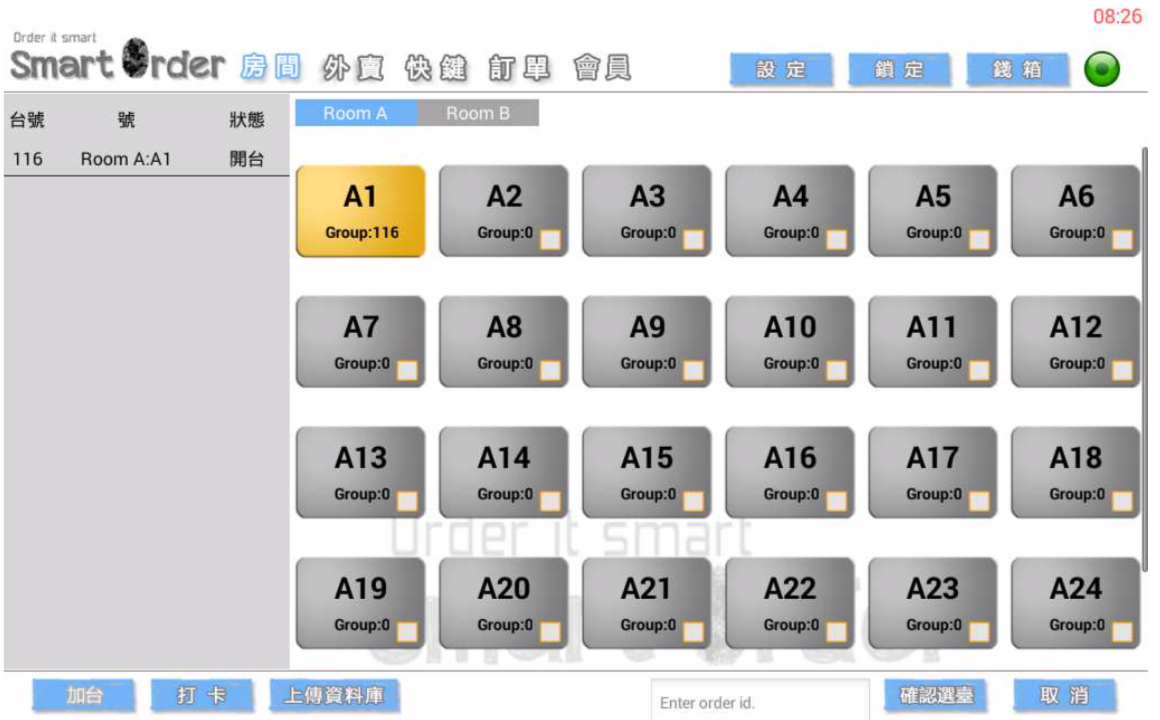Tick the checkbox on table A9
The height and width of the screenshot is (720, 1160).
pyautogui.click(x=693, y=370)
